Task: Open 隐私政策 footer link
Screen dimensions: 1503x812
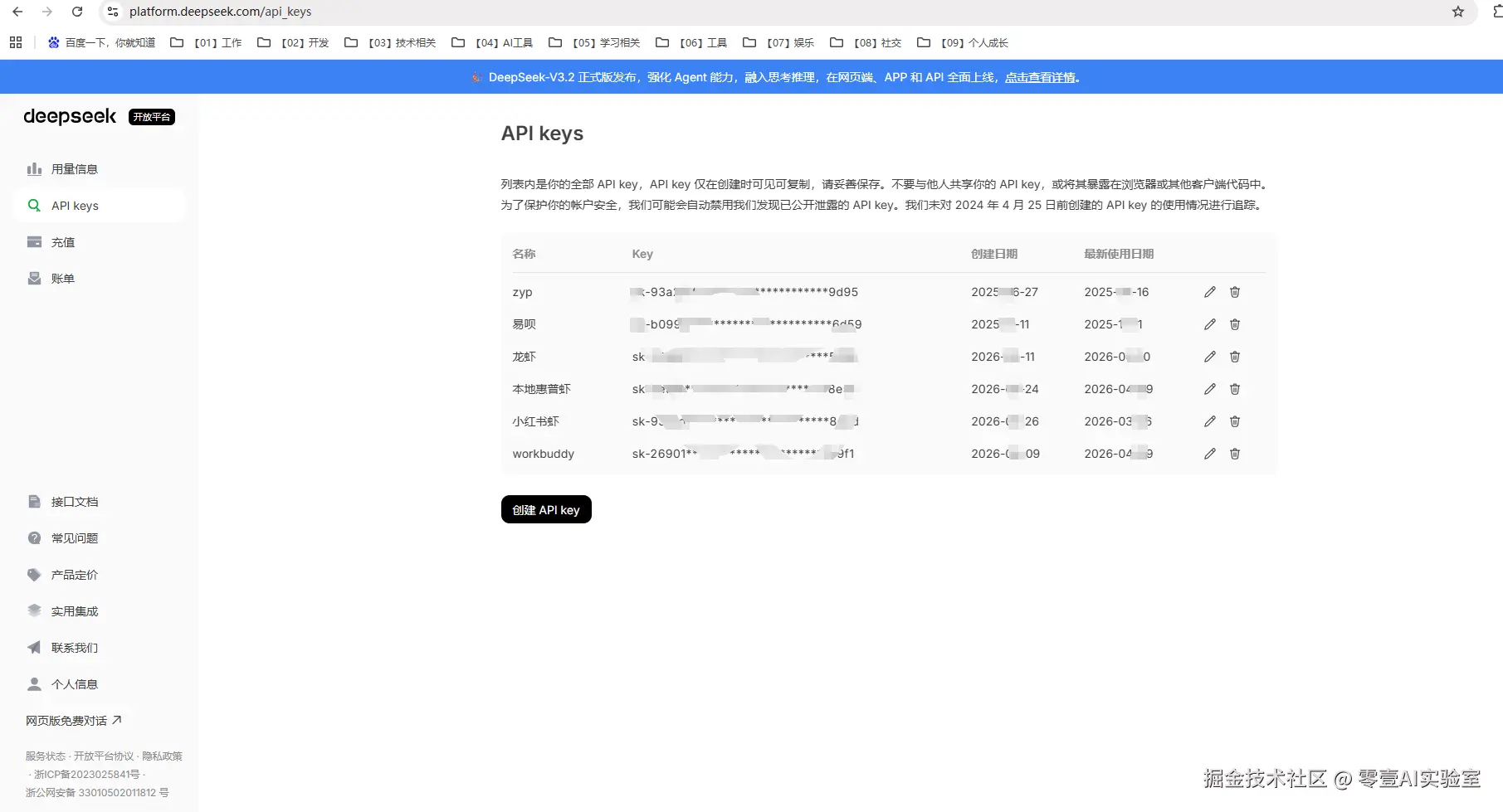Action: pyautogui.click(x=162, y=756)
